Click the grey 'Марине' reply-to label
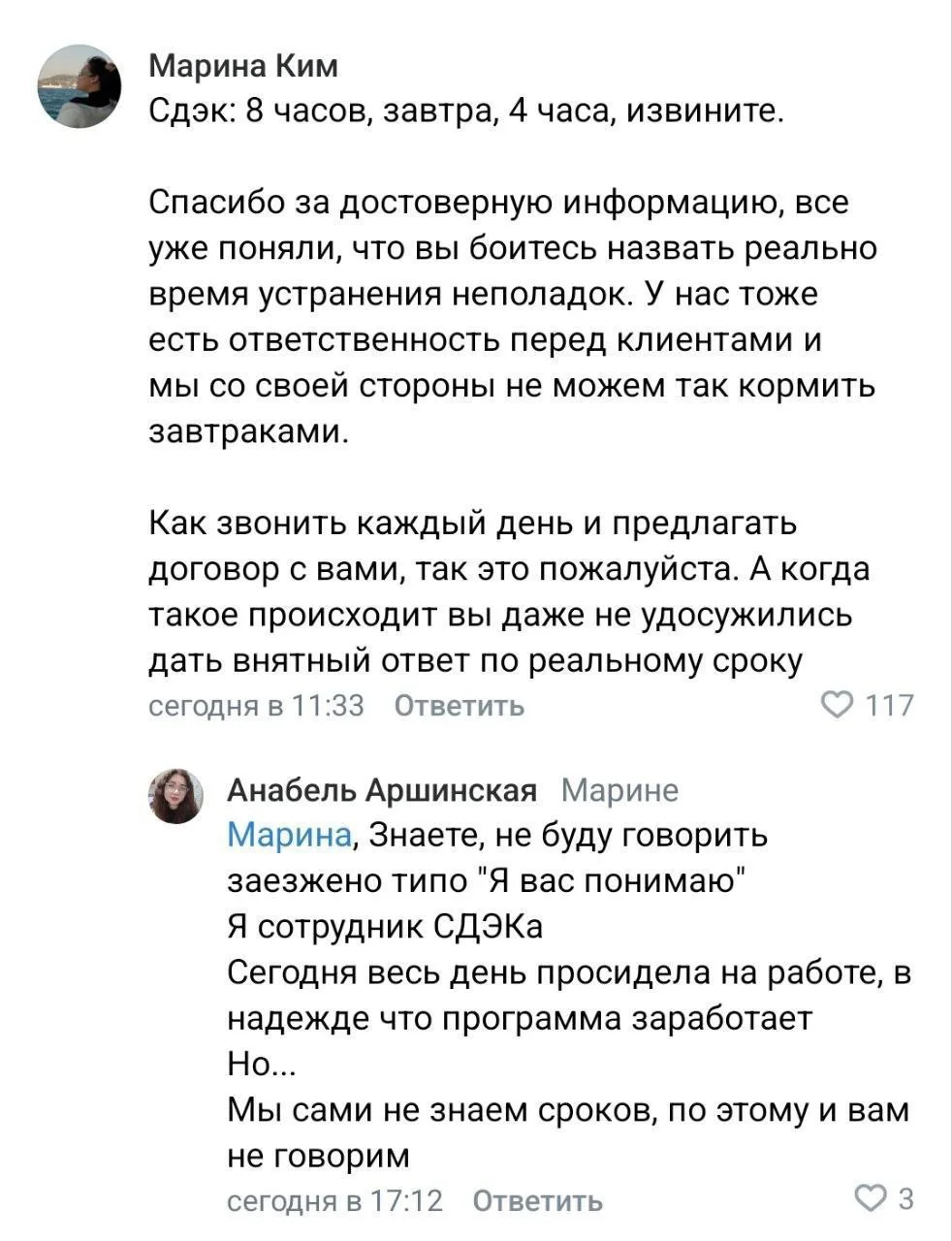This screenshot has width=952, height=1241. point(620,791)
